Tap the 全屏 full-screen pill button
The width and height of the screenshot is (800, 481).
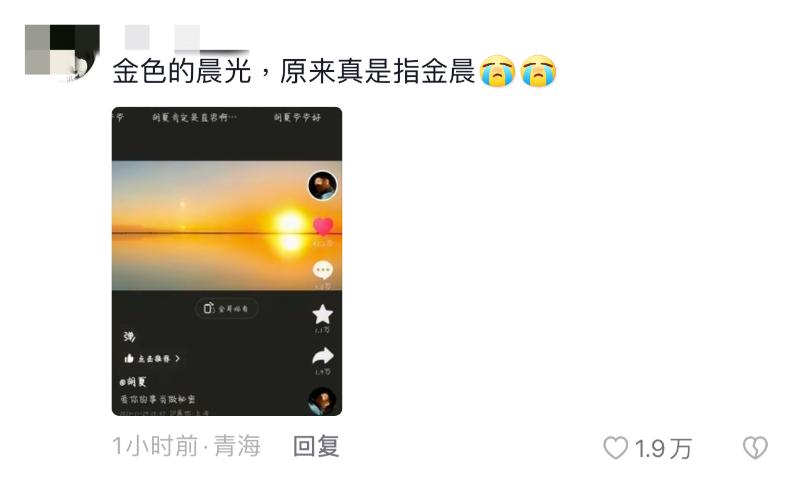[x=227, y=309]
